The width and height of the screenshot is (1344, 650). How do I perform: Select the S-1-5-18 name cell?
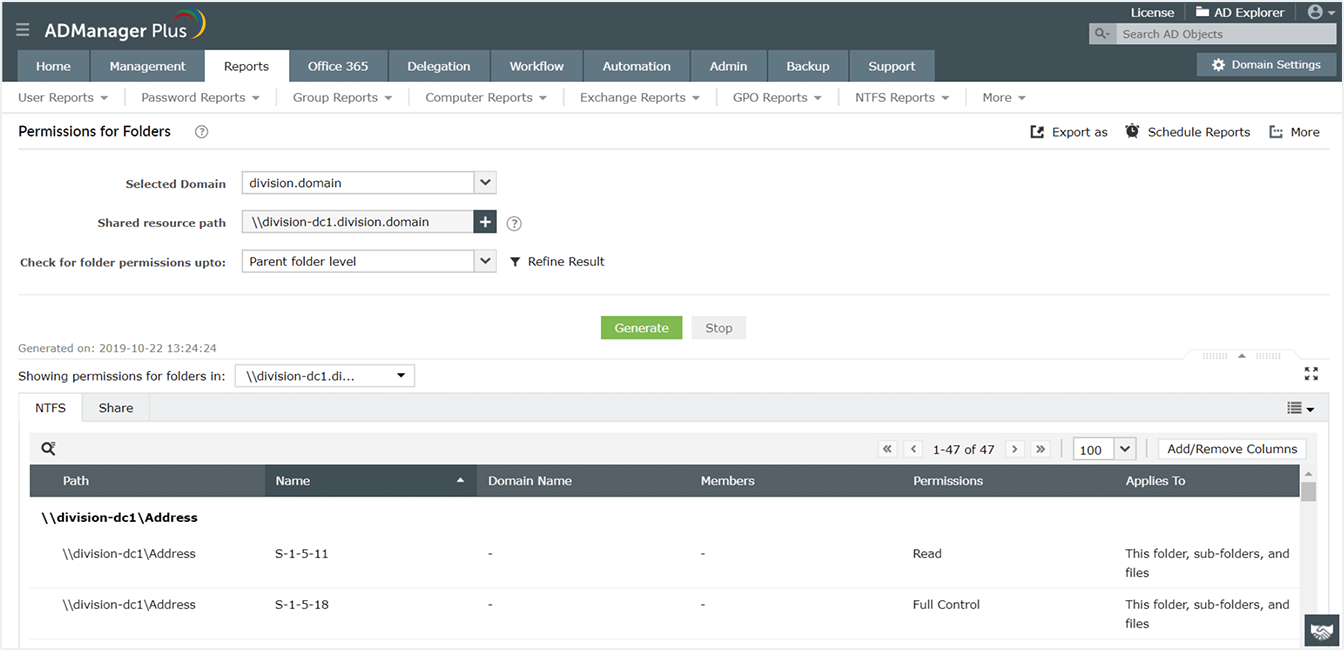click(302, 605)
